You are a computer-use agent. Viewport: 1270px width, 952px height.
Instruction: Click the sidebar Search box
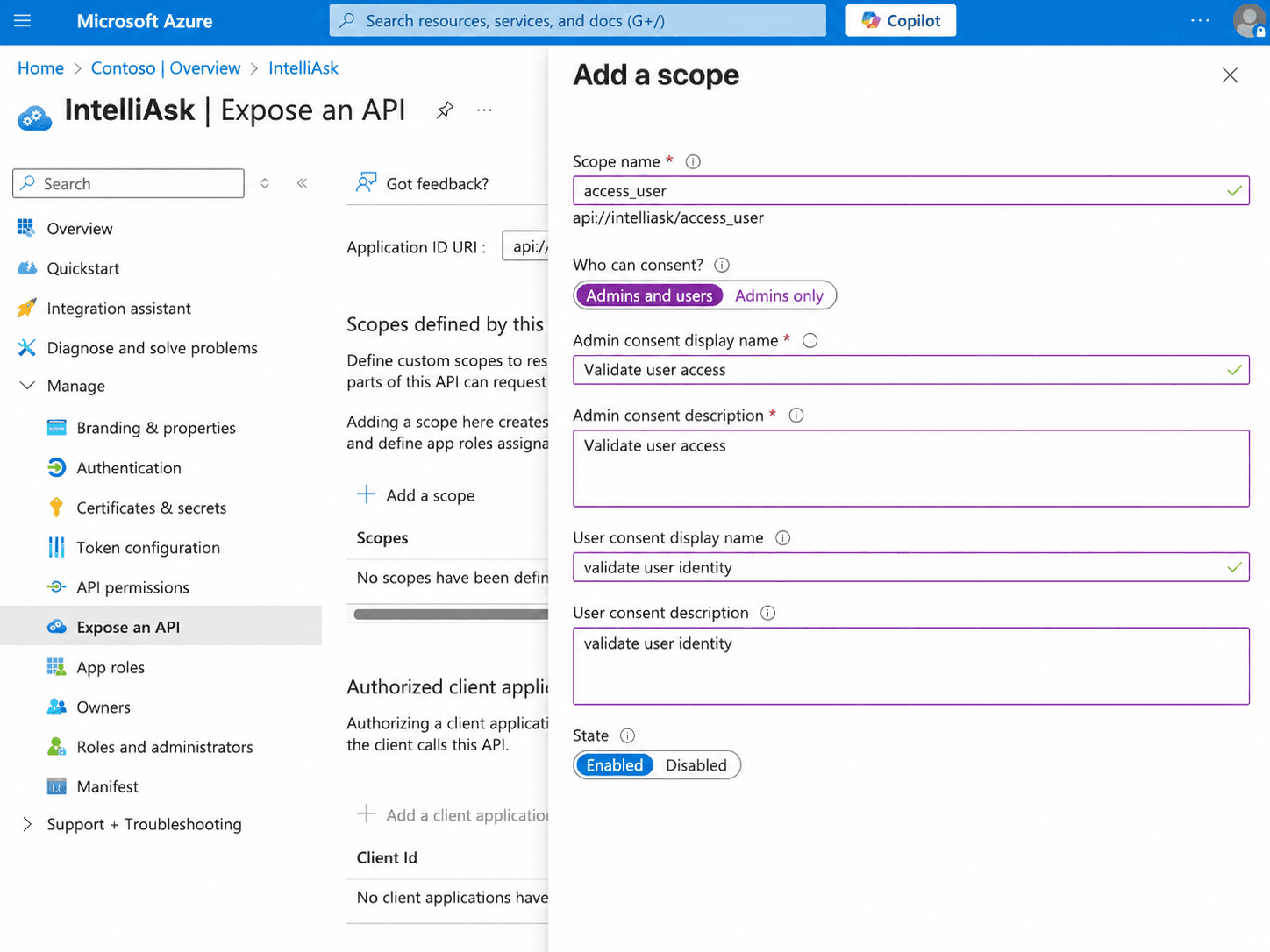click(x=128, y=183)
